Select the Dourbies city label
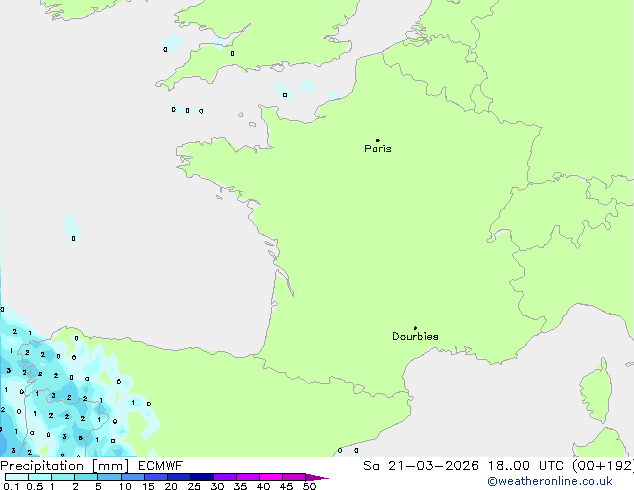Screen dimensions: 634x490 (x=415, y=336)
